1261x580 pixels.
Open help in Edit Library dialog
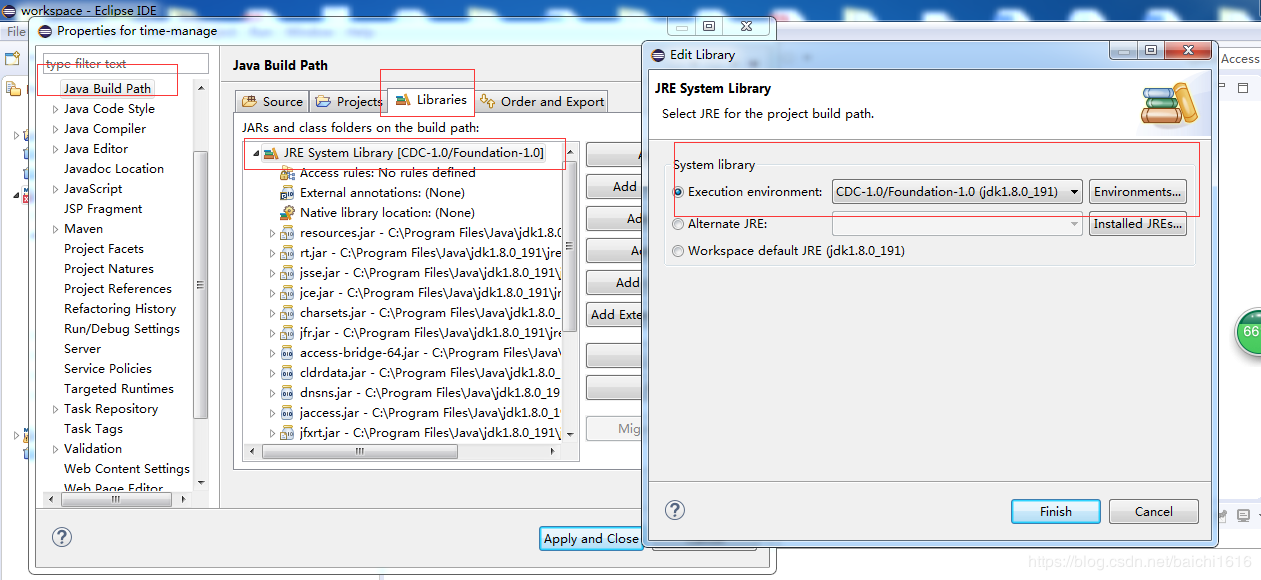[x=675, y=510]
